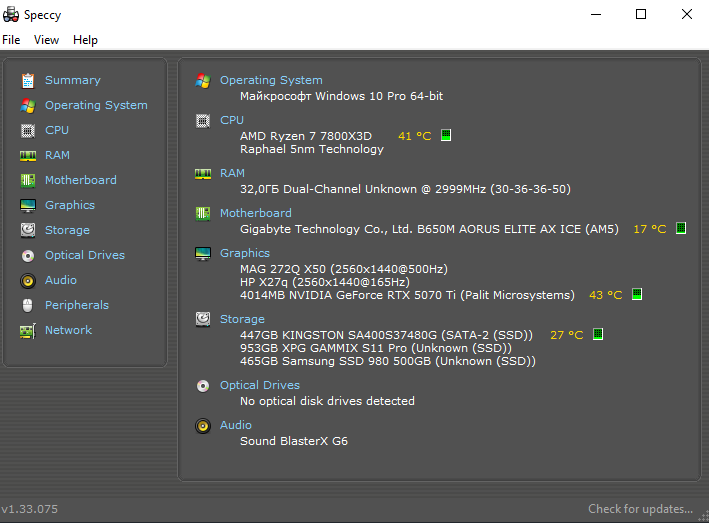Click the CPU chip icon in sidebar
This screenshot has width=709, height=523.
[x=28, y=131]
